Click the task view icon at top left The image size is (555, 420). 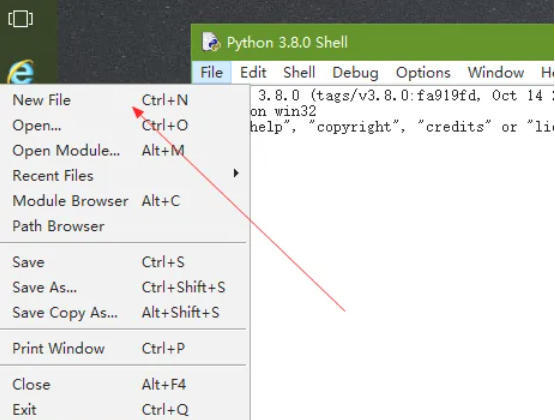[x=21, y=18]
